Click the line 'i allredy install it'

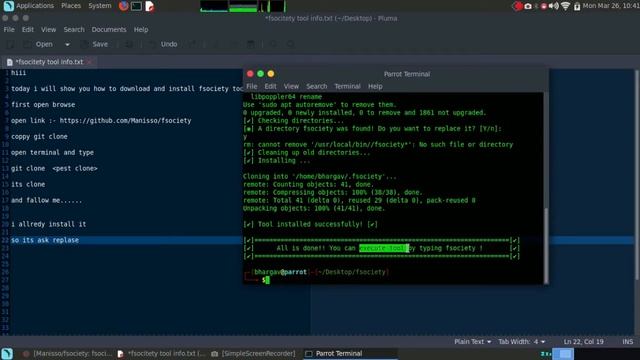pos(49,224)
